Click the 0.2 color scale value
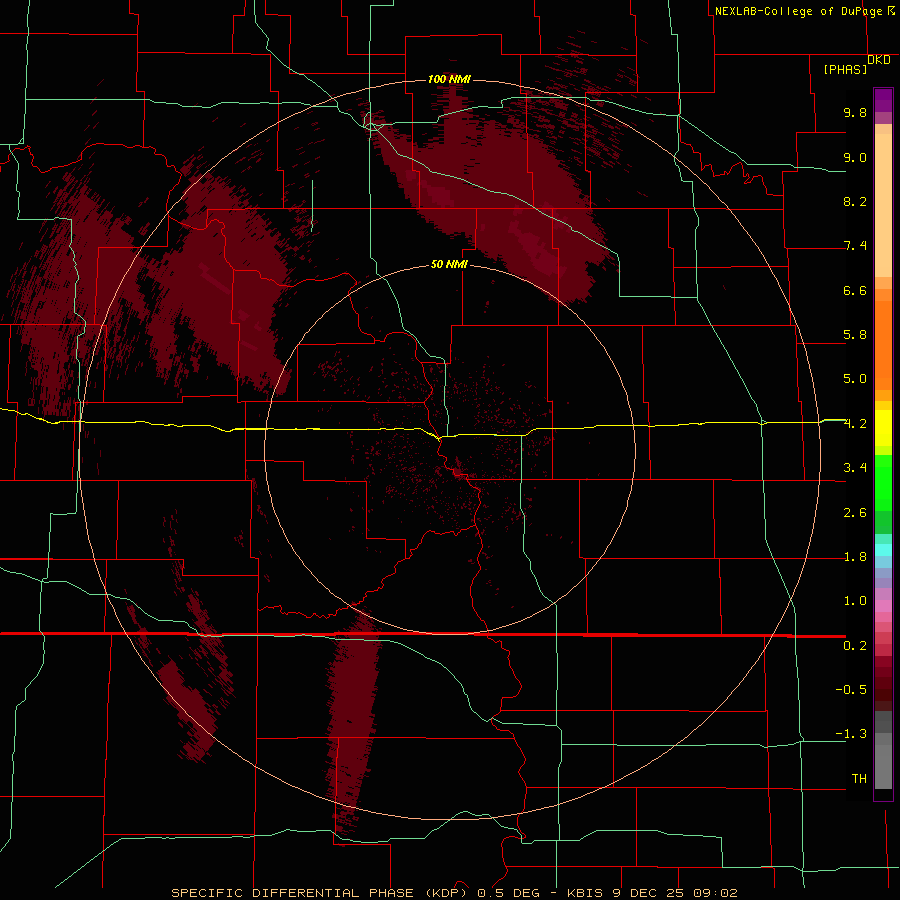The image size is (900, 900). tap(855, 646)
